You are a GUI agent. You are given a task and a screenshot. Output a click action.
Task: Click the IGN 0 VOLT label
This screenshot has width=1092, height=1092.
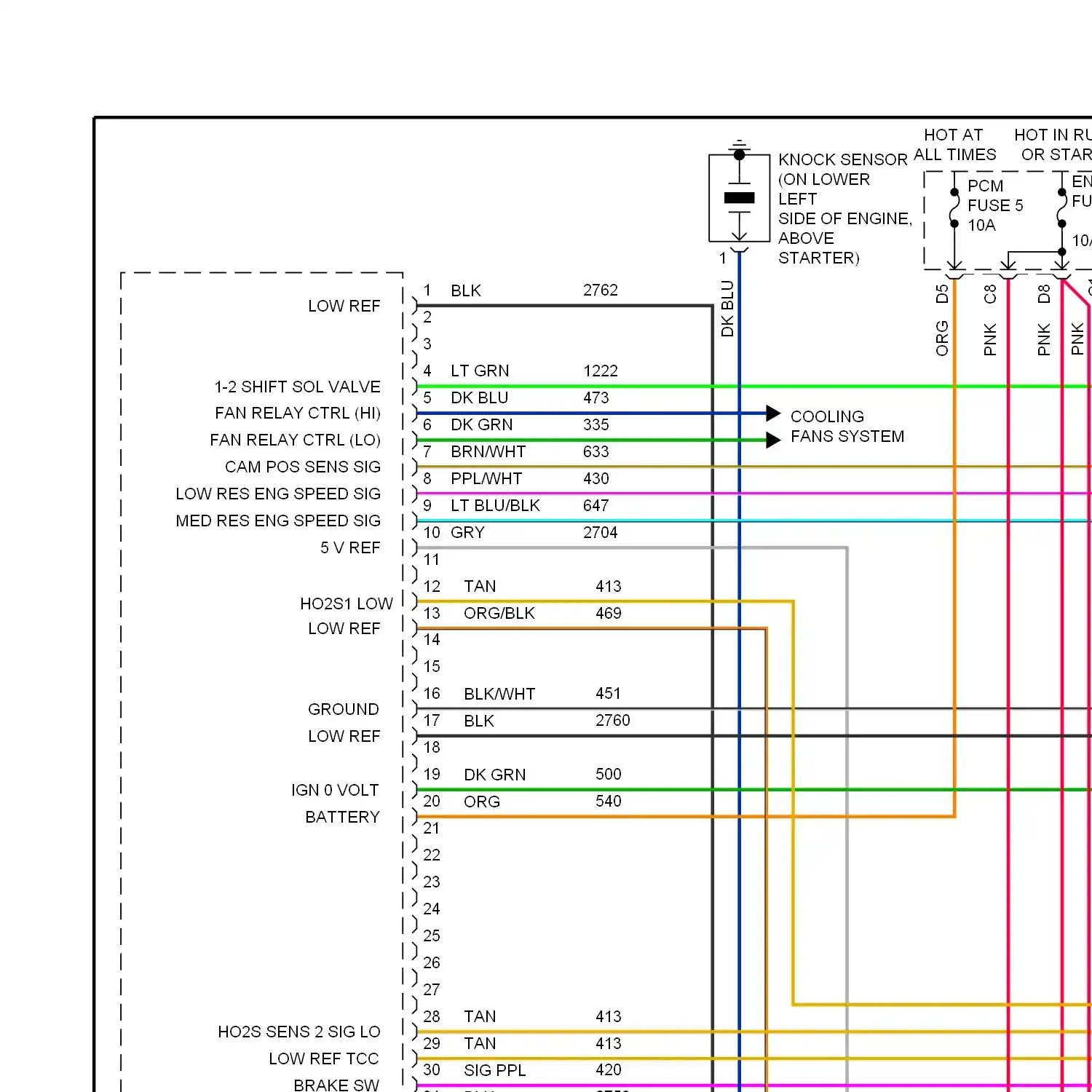334,790
